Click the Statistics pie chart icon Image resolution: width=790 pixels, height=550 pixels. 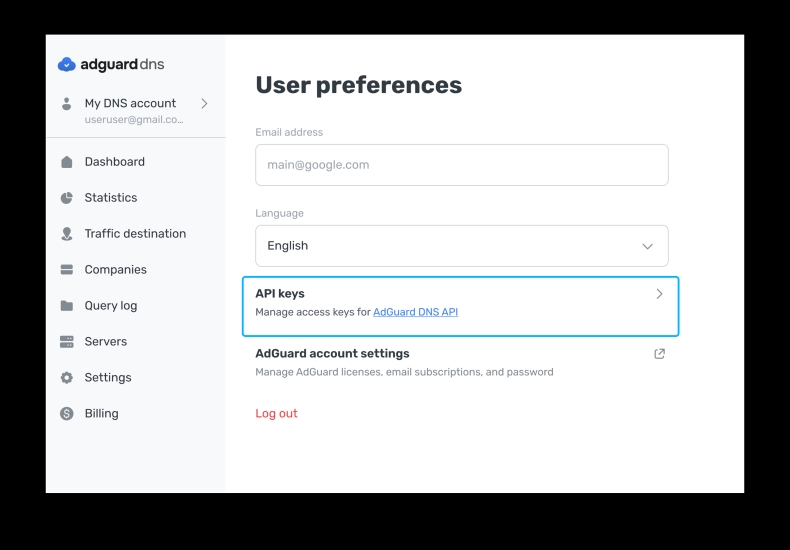tap(67, 198)
